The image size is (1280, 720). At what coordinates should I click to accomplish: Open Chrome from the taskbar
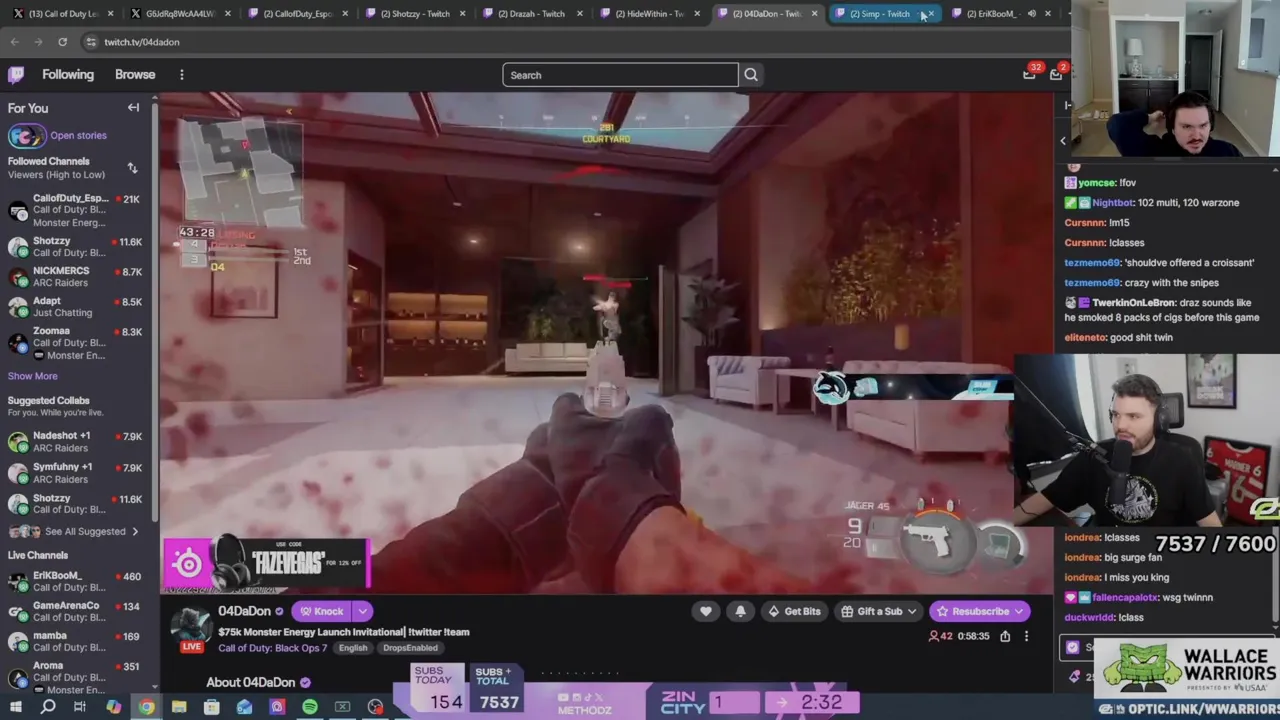(146, 708)
